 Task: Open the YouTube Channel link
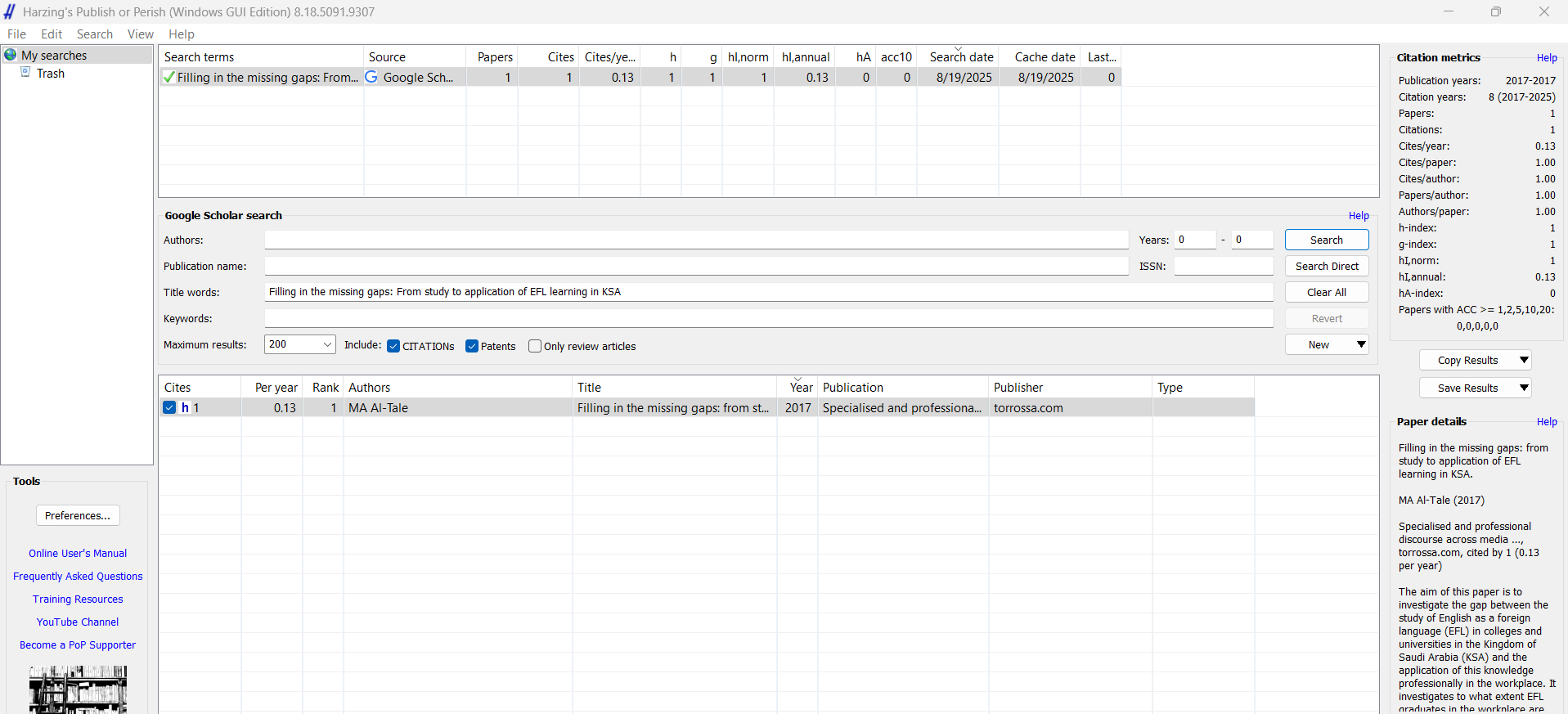pyautogui.click(x=78, y=622)
